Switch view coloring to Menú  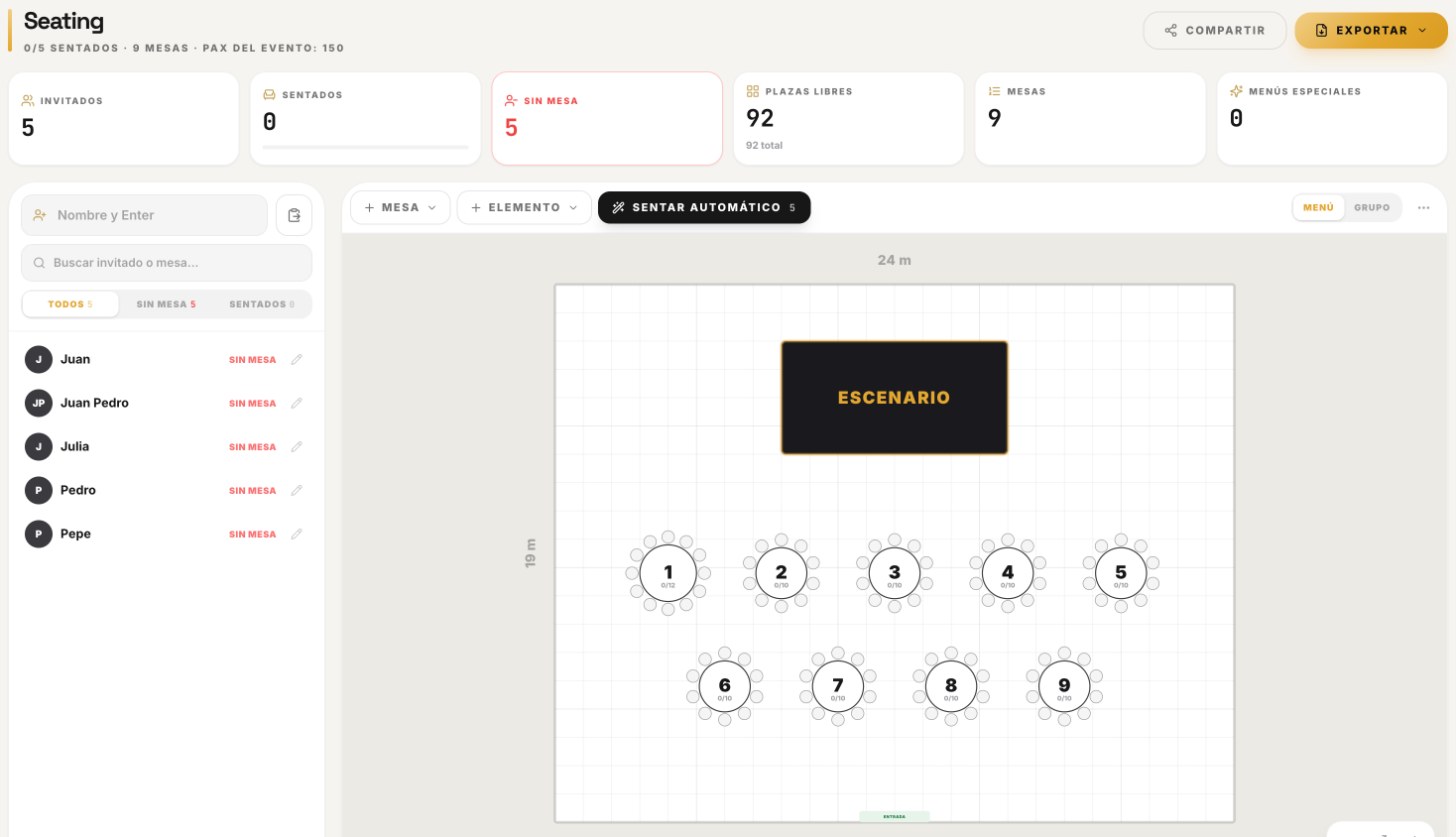(x=1318, y=208)
